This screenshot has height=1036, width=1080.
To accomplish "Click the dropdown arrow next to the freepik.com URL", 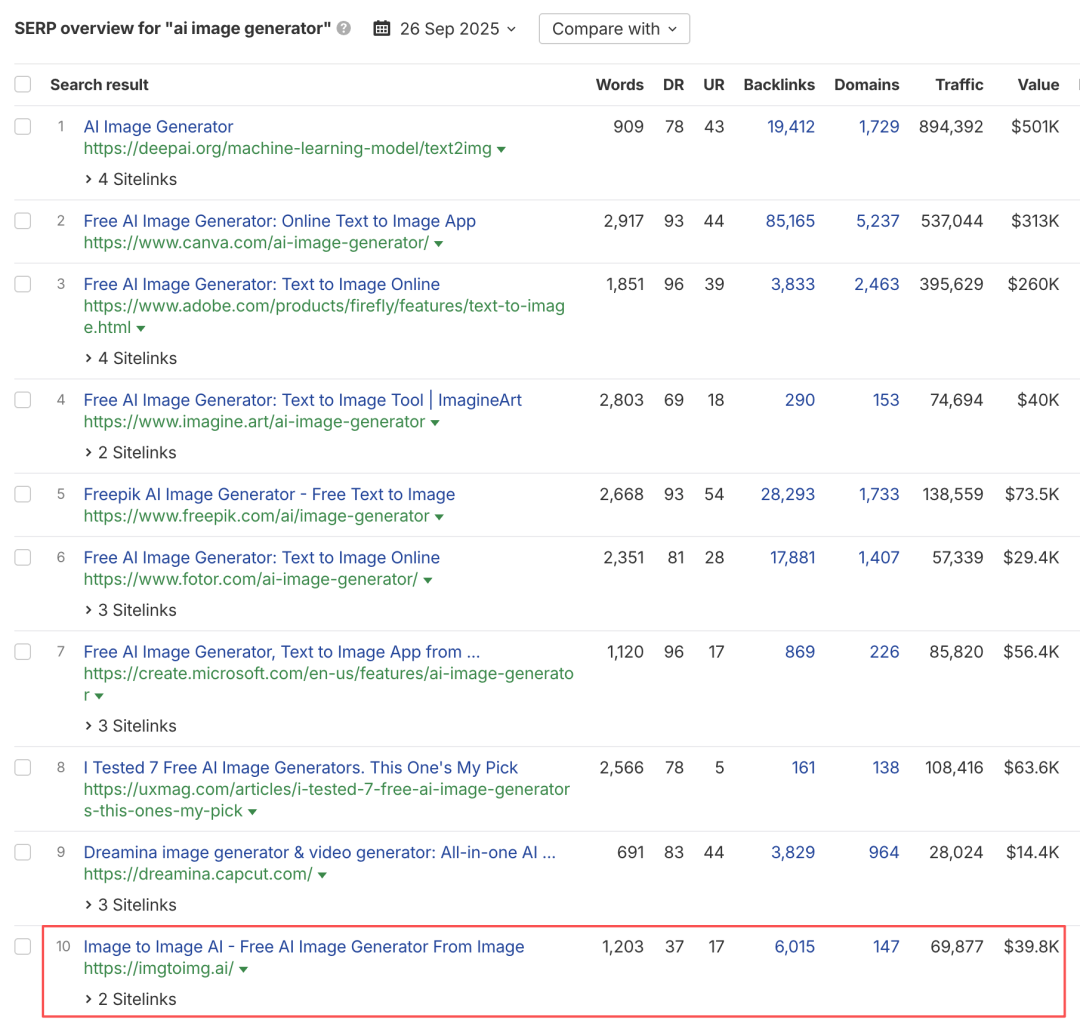I will tap(440, 518).
